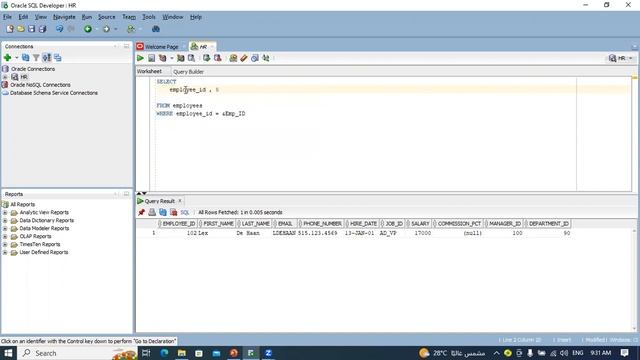640x360 pixels.
Task: Open the Windows Start menu
Action: (8, 353)
